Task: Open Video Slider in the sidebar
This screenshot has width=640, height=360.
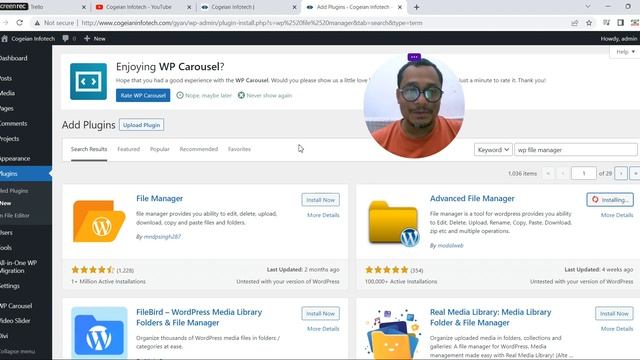Action: coord(15,320)
